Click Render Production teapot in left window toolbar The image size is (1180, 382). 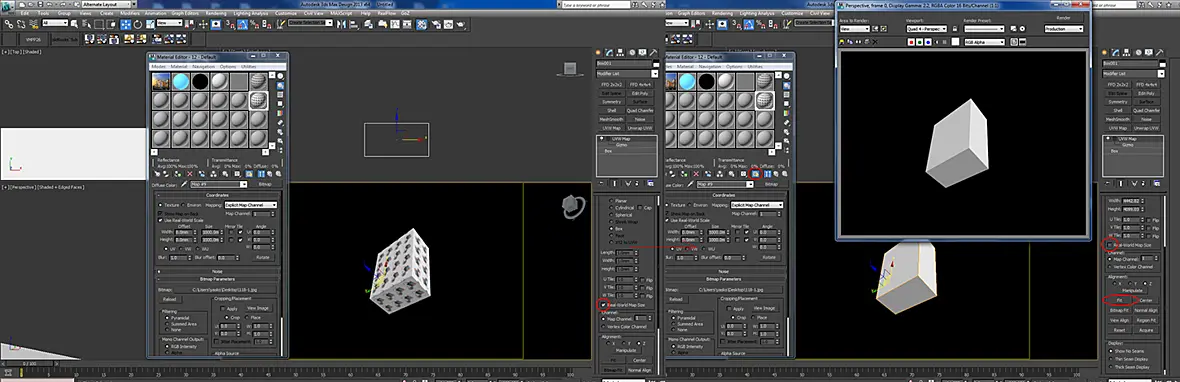click(x=461, y=24)
